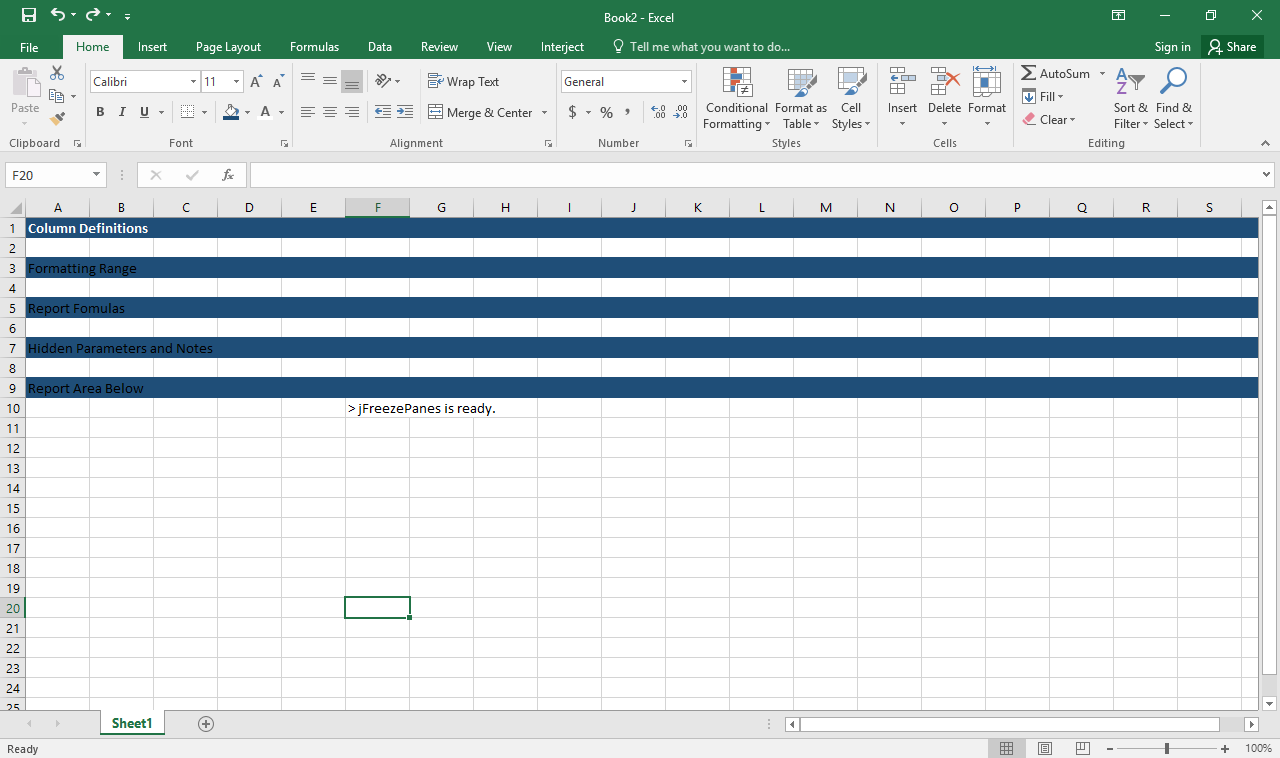Image resolution: width=1280 pixels, height=758 pixels.
Task: Click Sign in link
Action: click(1172, 47)
